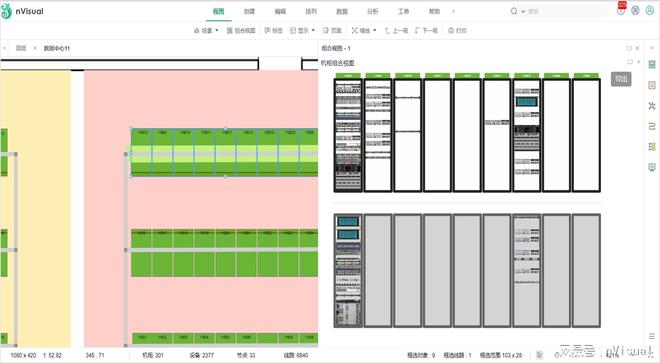Click the 线缆: 6840 status bar entry
Viewport: 660px width, 363px height.
pos(296,355)
